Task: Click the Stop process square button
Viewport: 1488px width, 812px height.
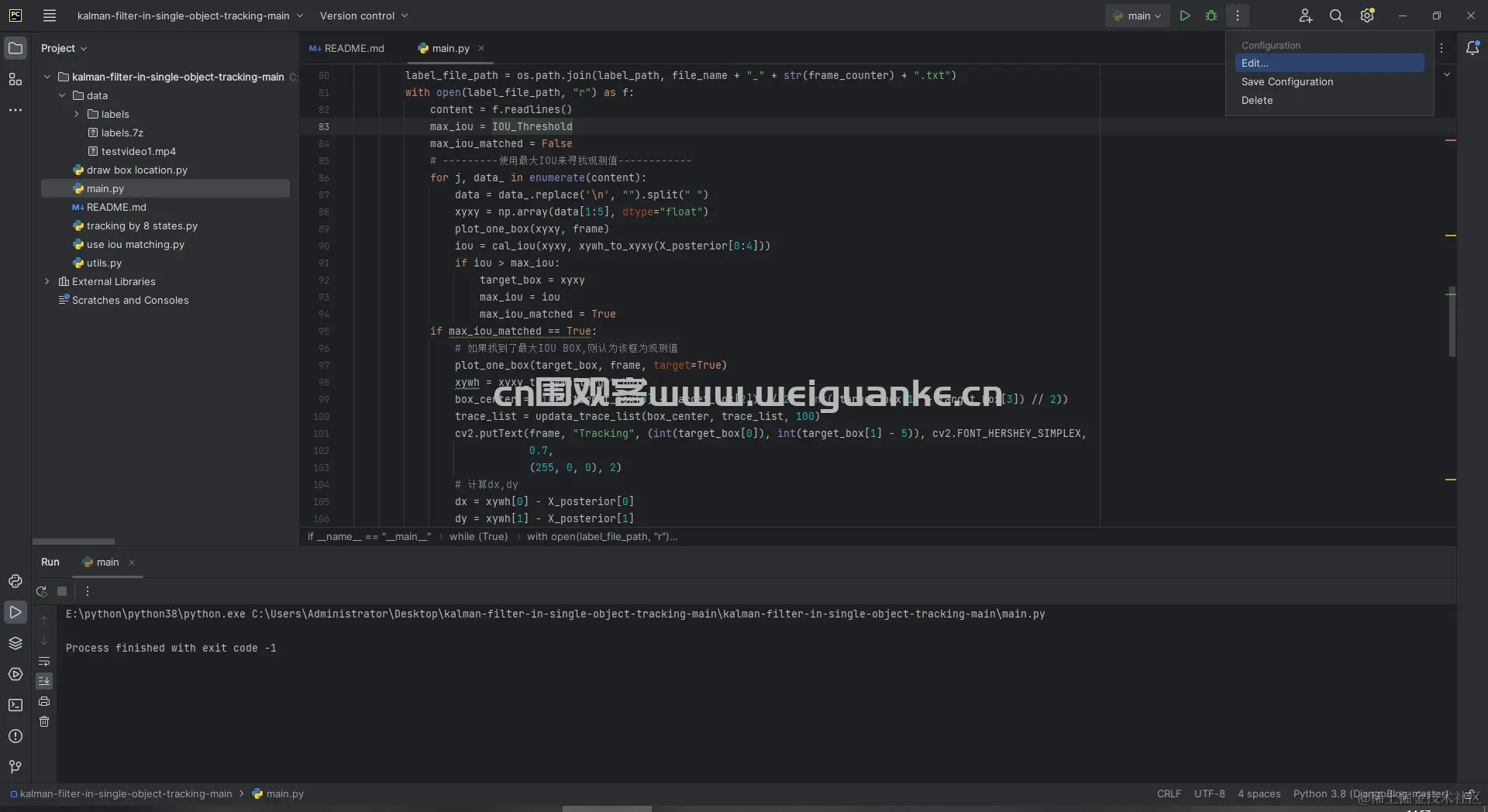Action: pos(62,591)
